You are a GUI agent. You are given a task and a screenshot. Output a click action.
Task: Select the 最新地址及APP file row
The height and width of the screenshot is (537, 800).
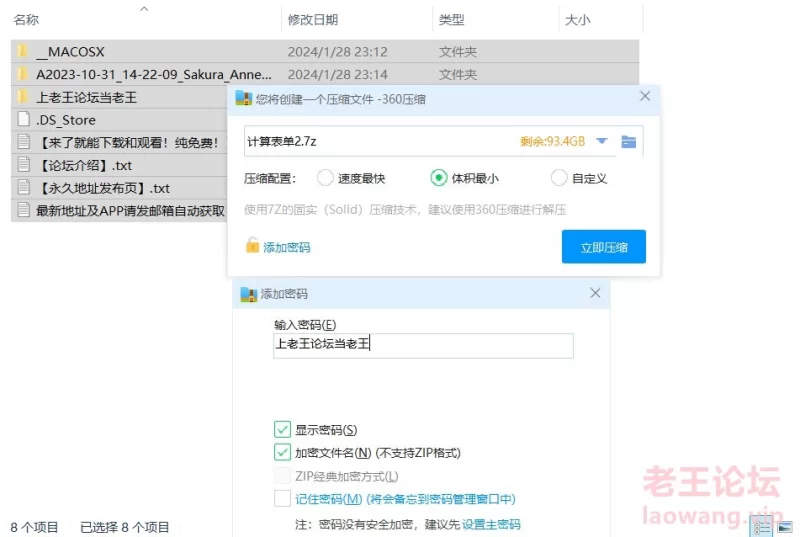pyautogui.click(x=119, y=210)
